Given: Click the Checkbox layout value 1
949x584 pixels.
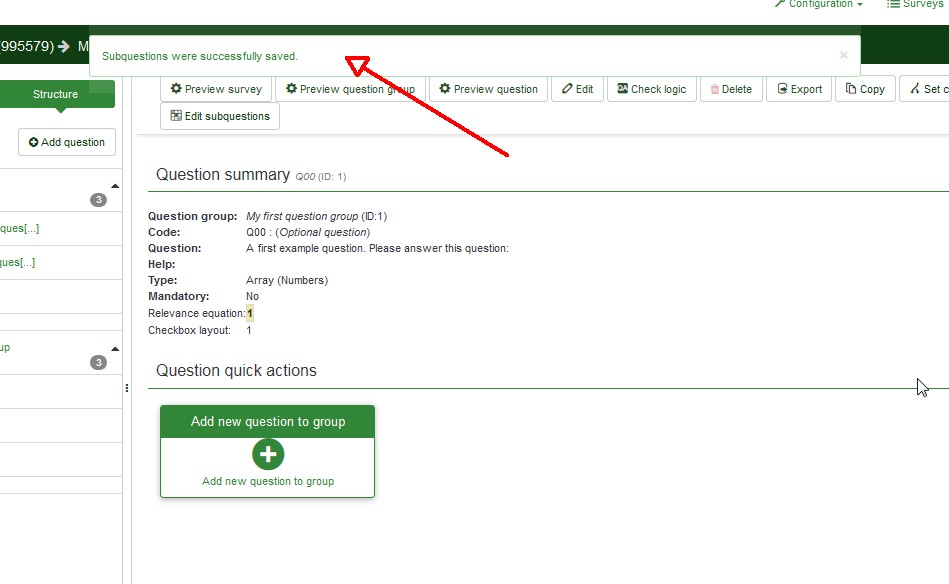Looking at the screenshot, I should point(249,330).
